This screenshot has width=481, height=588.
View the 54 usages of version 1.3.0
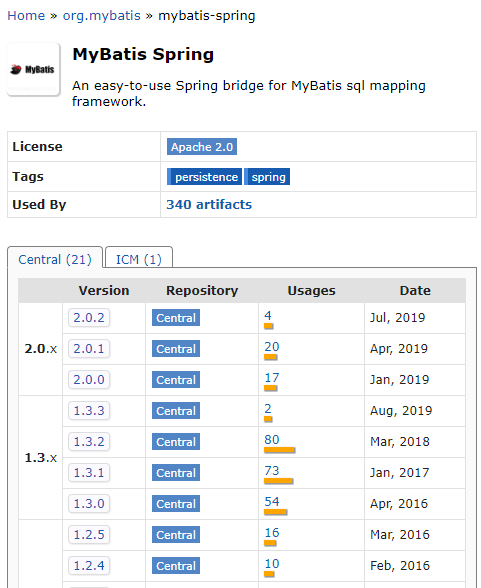pos(272,502)
